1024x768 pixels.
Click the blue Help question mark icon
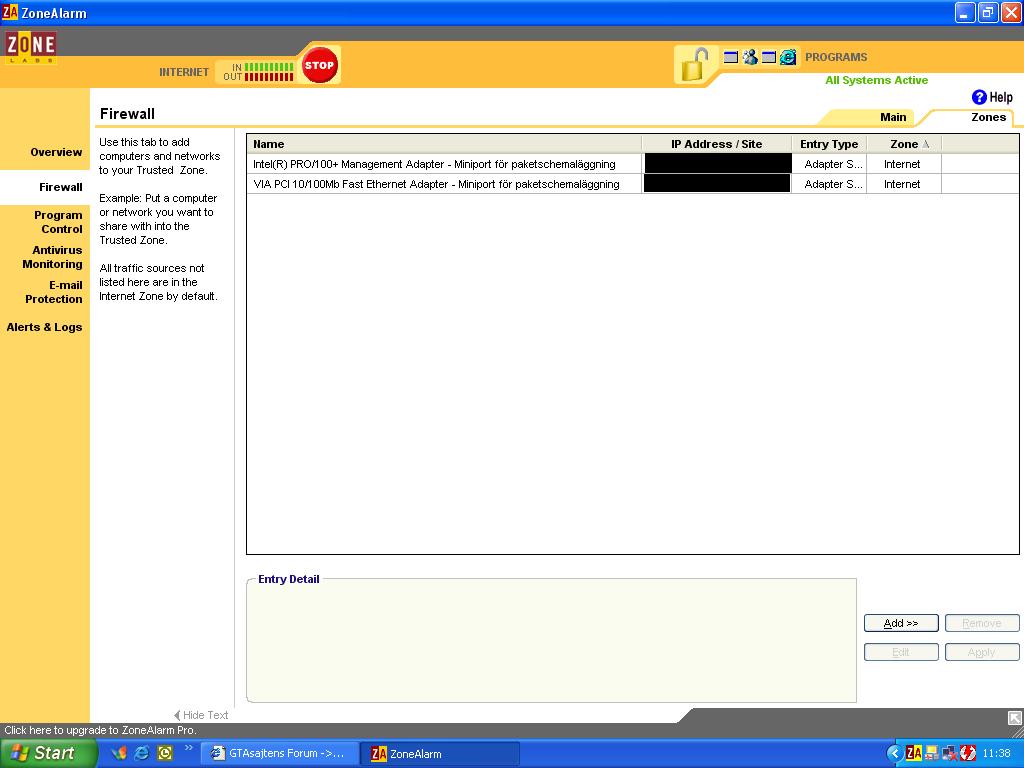[x=979, y=97]
